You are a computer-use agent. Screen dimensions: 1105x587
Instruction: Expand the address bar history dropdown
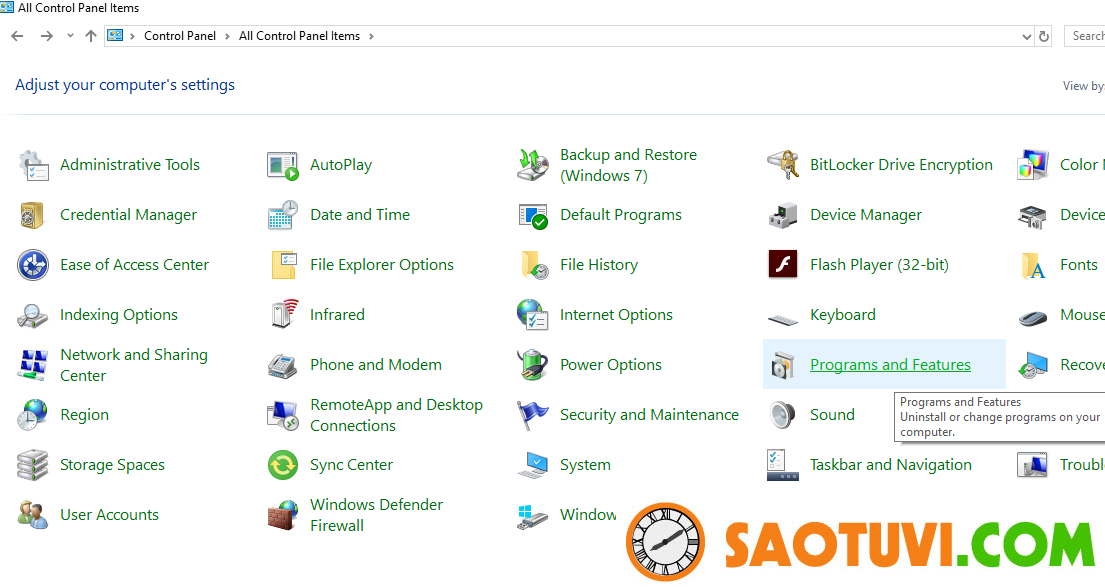[1026, 37]
